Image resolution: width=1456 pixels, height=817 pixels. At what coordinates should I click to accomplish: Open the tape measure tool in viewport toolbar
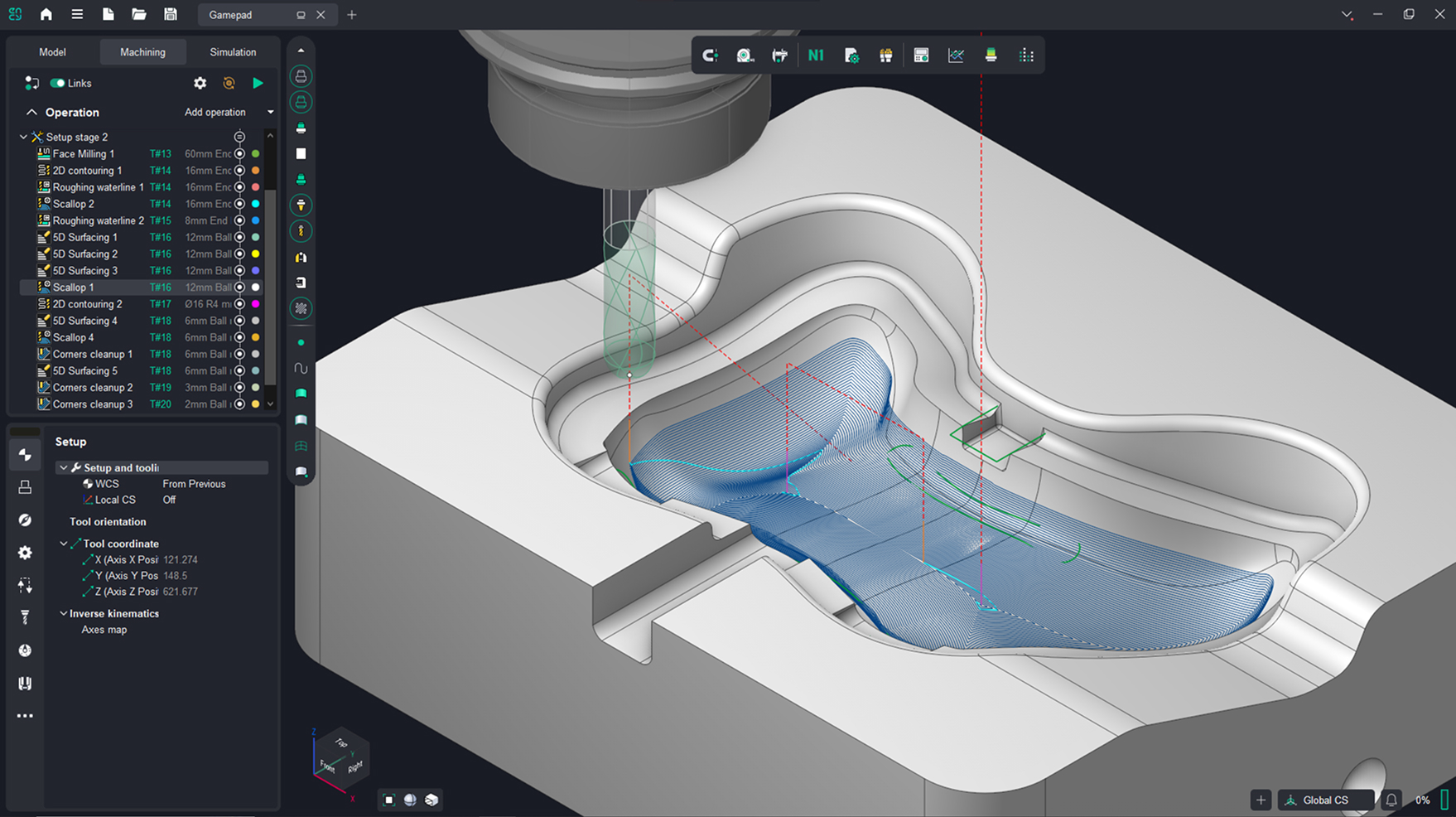click(745, 56)
